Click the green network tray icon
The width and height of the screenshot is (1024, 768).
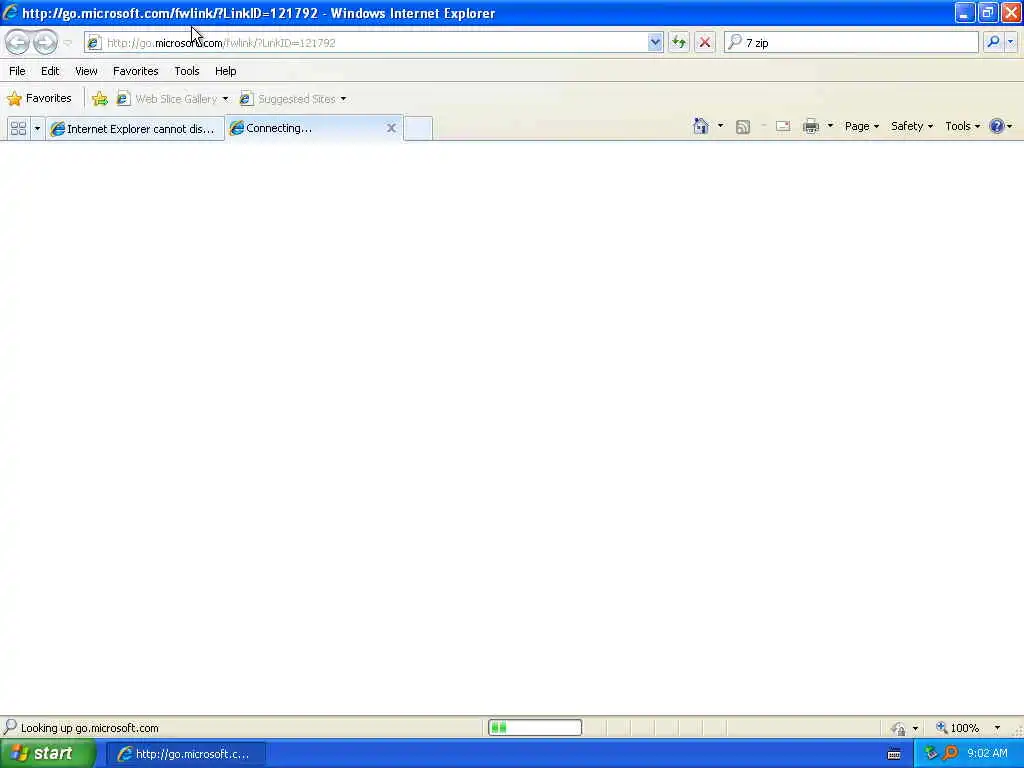click(x=931, y=753)
